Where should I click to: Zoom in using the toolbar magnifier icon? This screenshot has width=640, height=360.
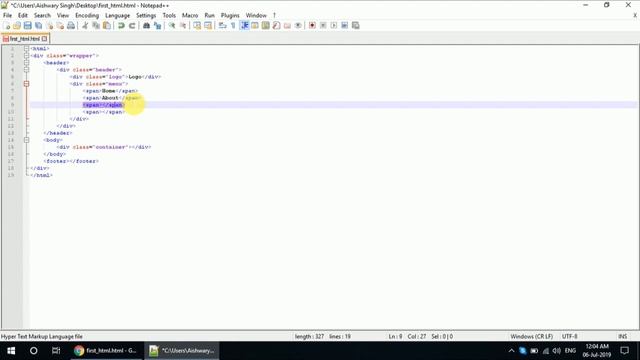pyautogui.click(x=172, y=26)
